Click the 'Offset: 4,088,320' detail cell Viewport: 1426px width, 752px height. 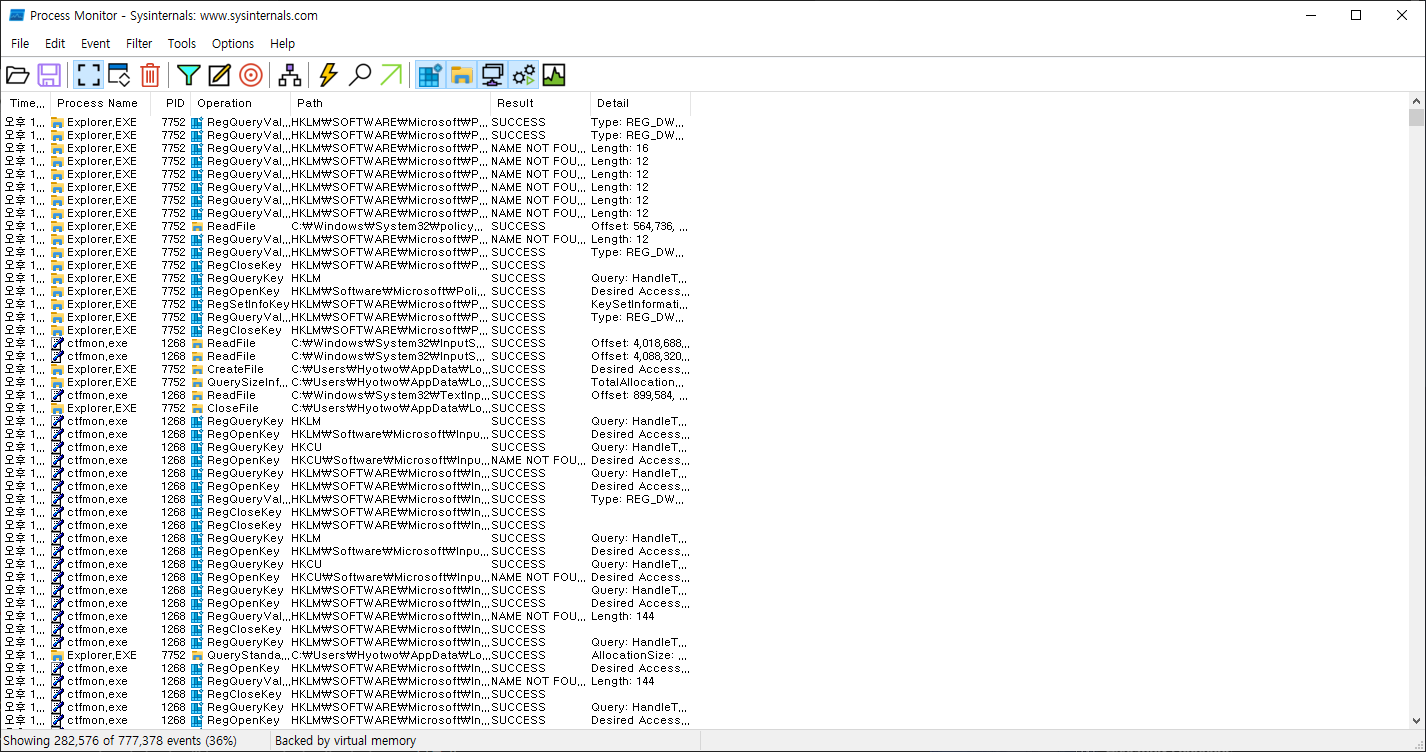click(640, 356)
